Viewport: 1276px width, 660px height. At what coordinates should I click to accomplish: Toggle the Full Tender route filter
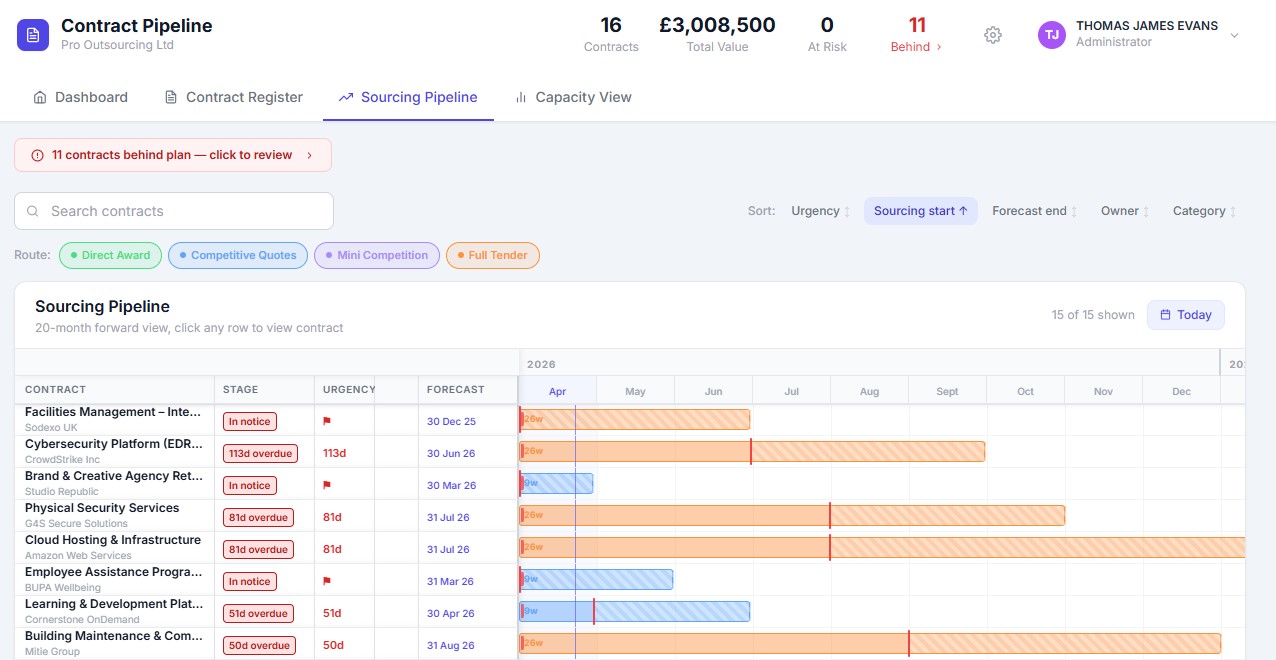coord(492,255)
